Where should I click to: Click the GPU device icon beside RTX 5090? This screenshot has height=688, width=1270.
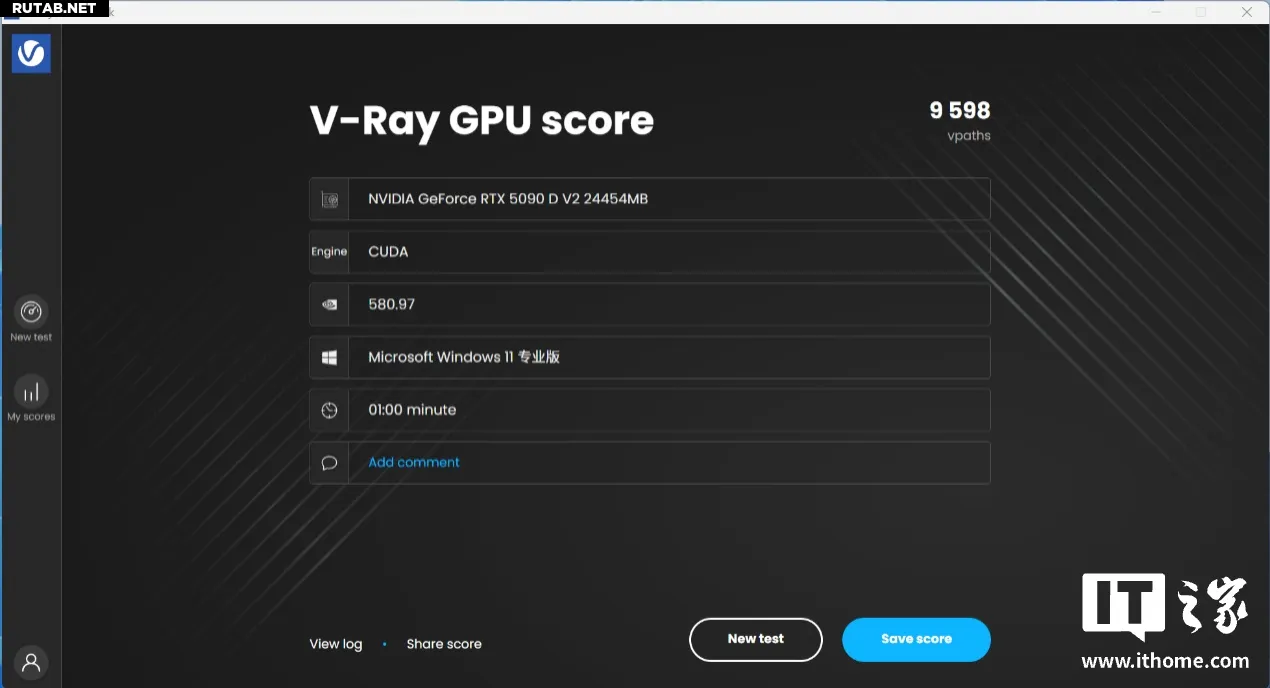click(x=329, y=199)
